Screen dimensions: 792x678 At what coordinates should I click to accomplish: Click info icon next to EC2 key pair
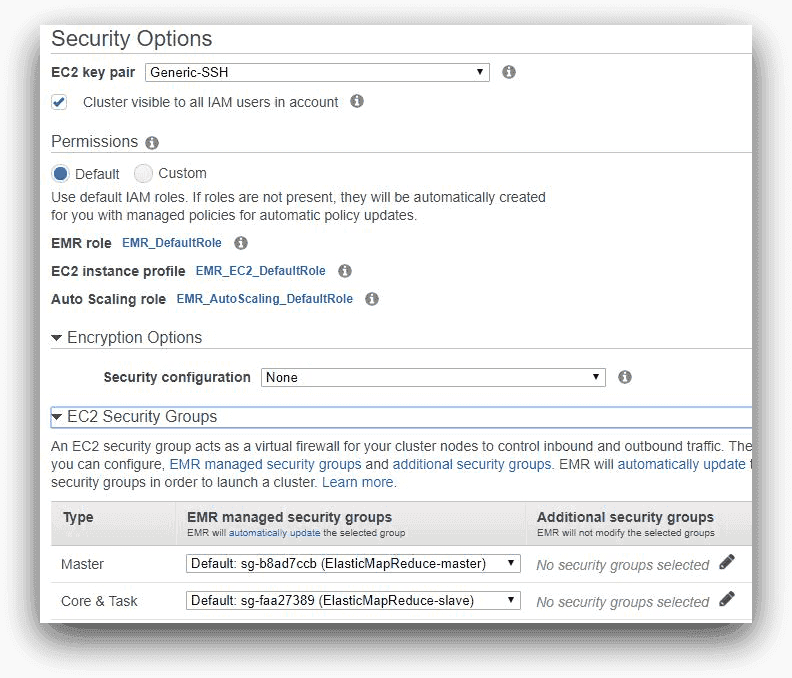509,72
